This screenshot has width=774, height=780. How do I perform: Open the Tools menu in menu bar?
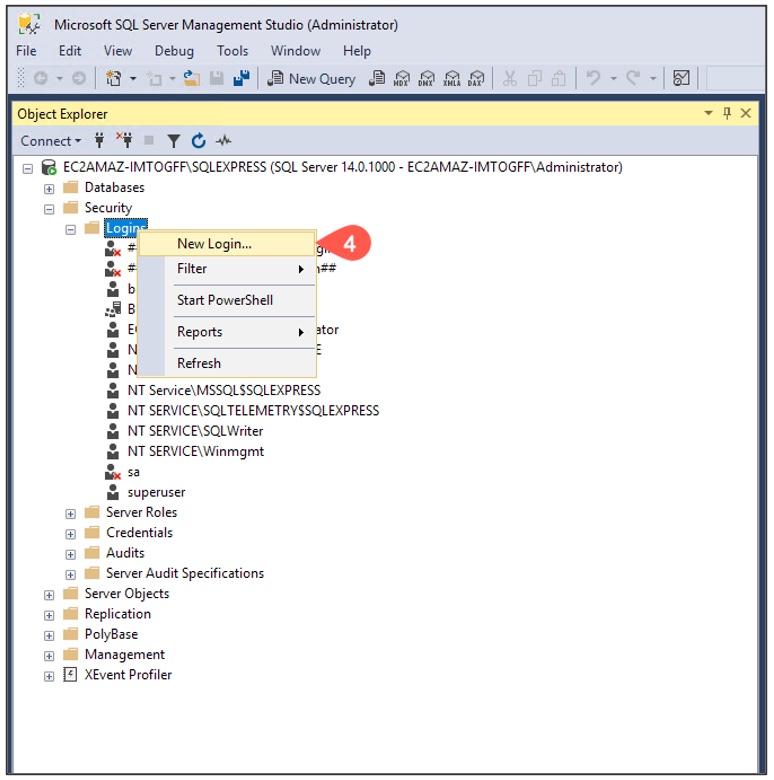pyautogui.click(x=232, y=51)
